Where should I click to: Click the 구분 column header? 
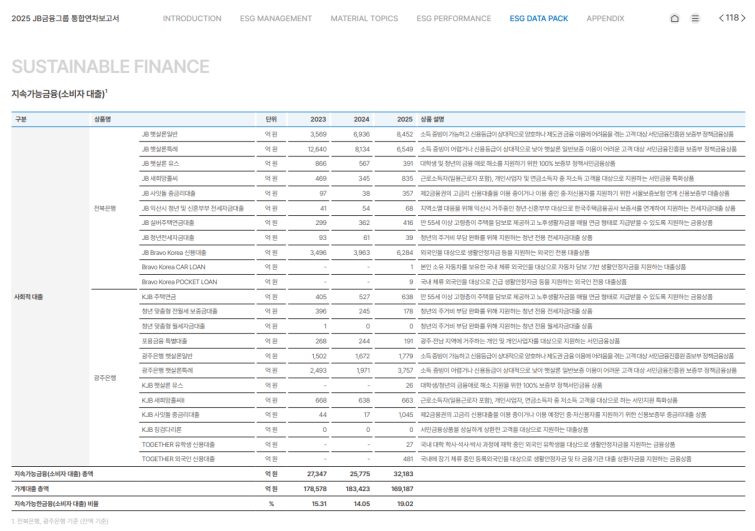[21, 119]
